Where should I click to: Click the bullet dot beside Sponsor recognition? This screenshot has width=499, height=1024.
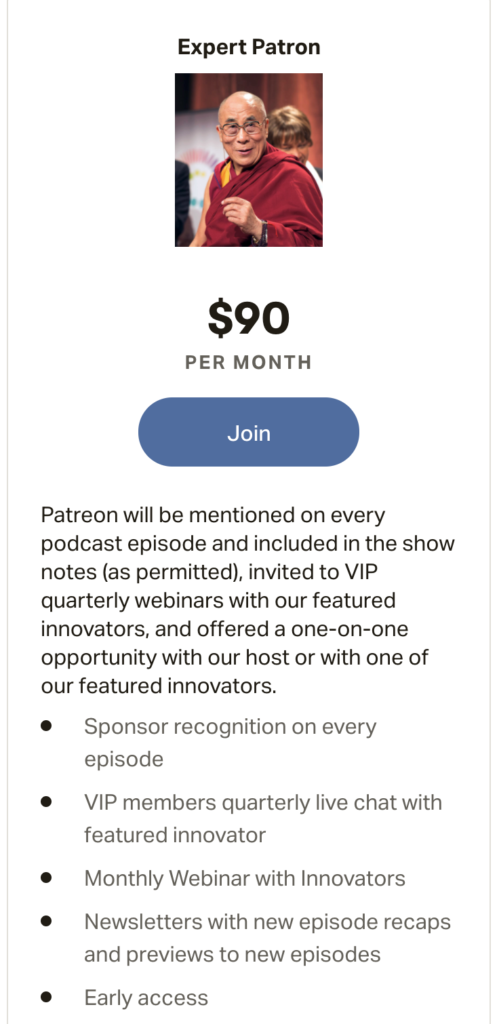tap(46, 726)
